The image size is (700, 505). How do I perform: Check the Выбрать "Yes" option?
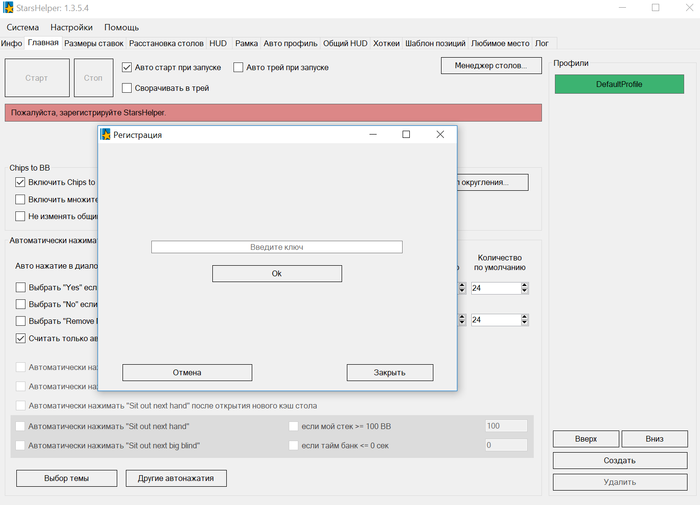pyautogui.click(x=21, y=287)
